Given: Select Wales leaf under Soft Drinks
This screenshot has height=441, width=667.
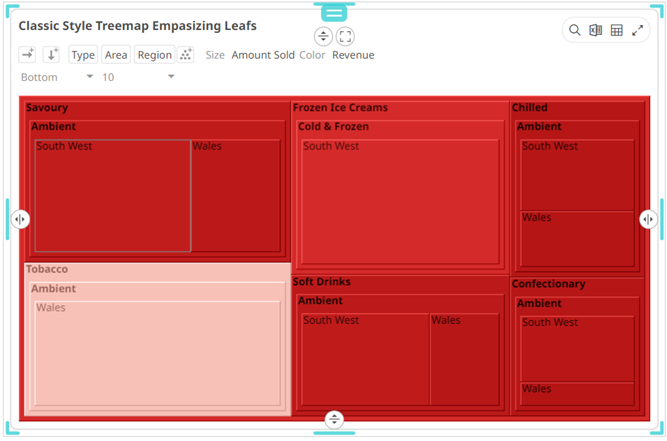Looking at the screenshot, I should pos(465,359).
